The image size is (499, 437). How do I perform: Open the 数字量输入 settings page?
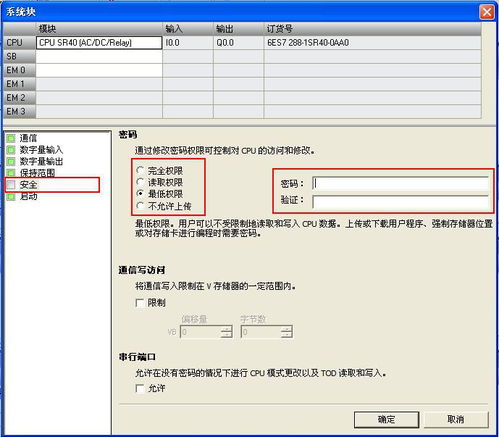coord(41,150)
